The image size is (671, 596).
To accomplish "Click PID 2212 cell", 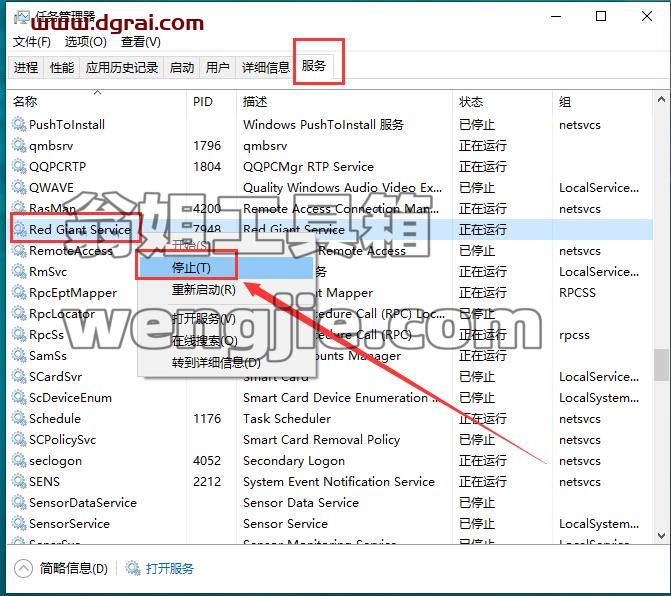I will coord(207,481).
